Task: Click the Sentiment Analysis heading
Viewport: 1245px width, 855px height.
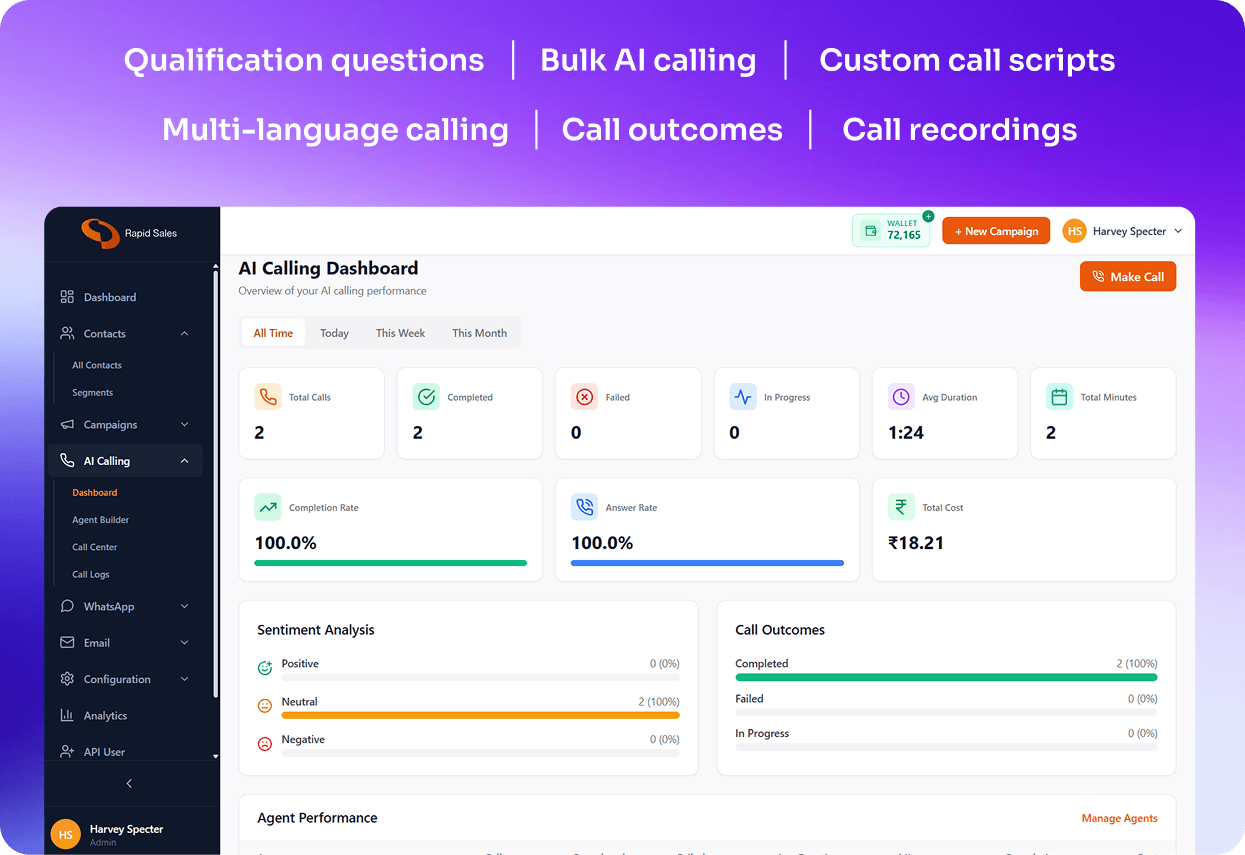Action: (316, 630)
